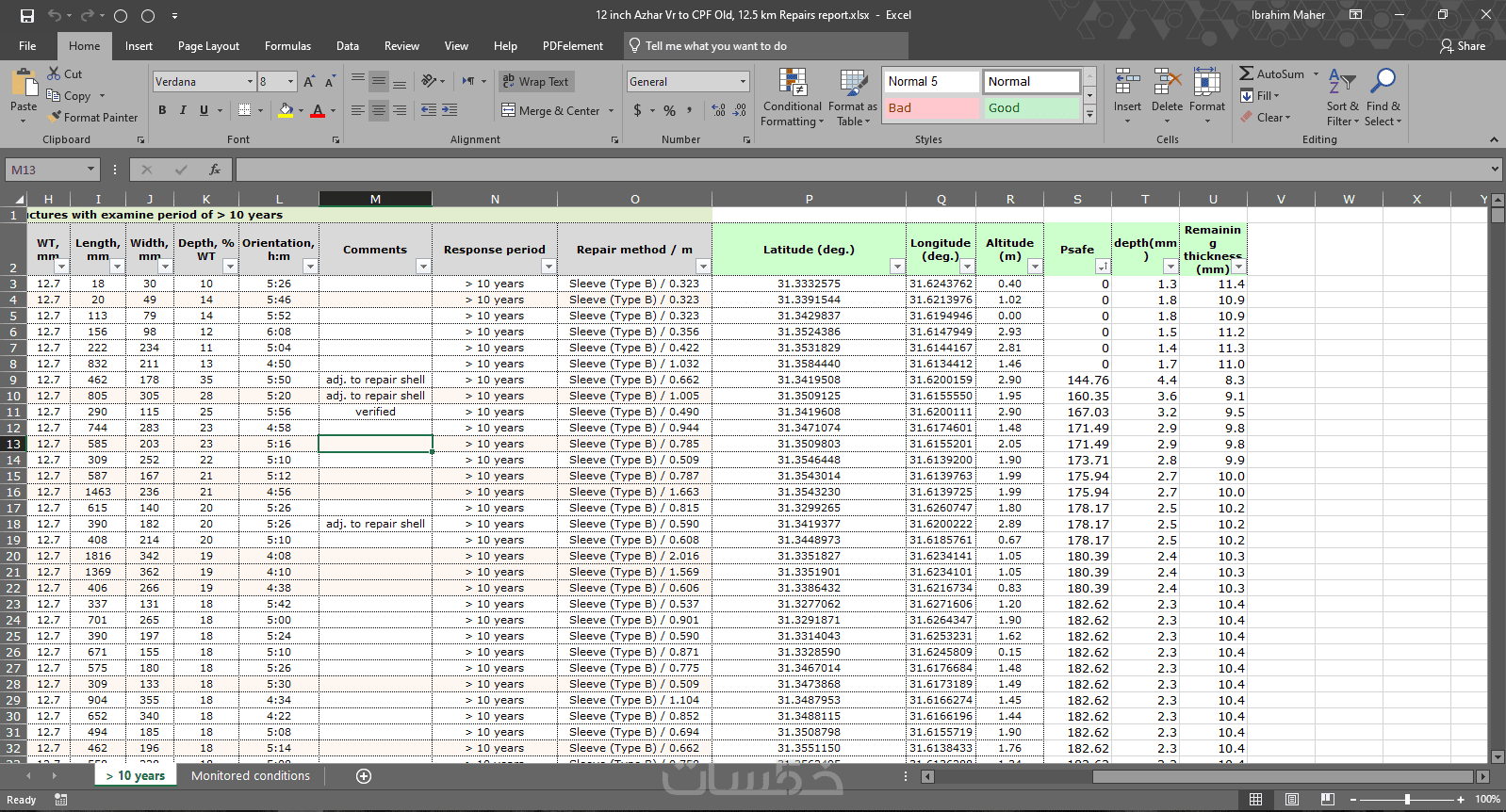Click the Tell me what you want field
Viewport: 1506px width, 812px height.
click(x=716, y=46)
